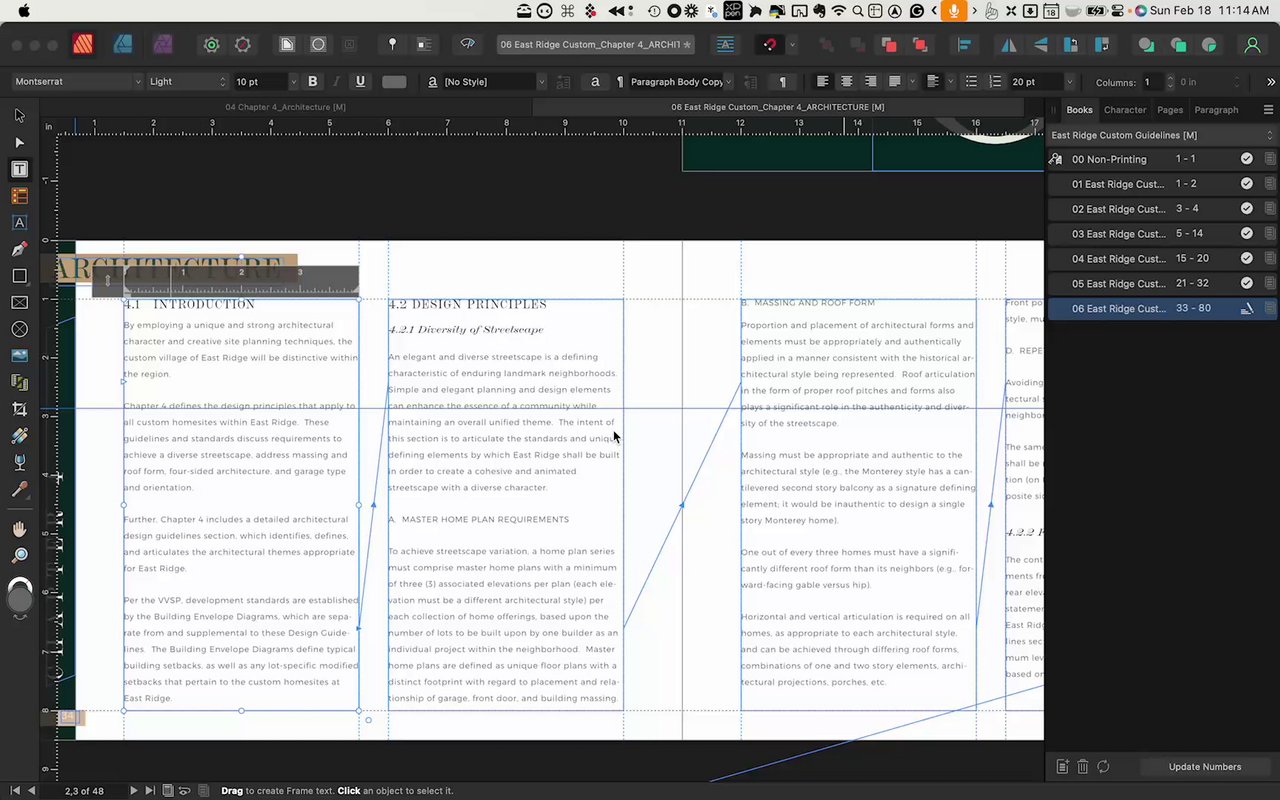Toggle Underline text formatting
The image size is (1280, 800).
[x=360, y=82]
